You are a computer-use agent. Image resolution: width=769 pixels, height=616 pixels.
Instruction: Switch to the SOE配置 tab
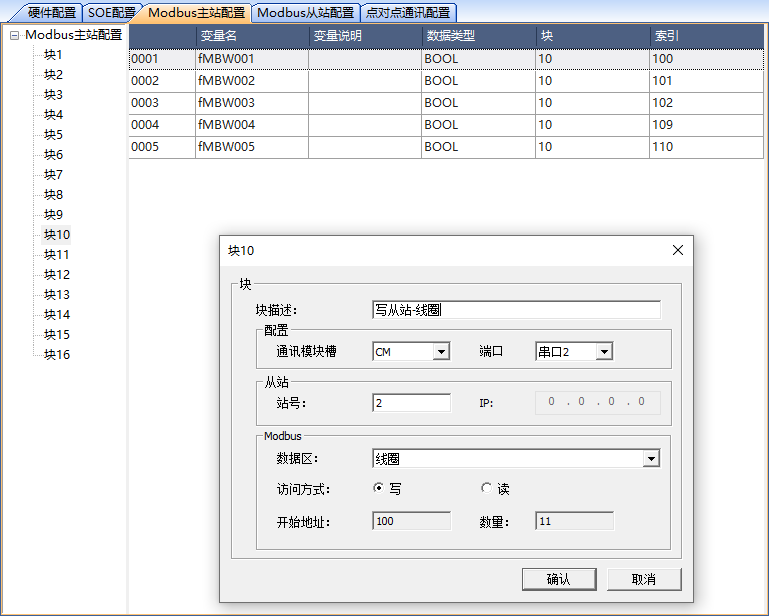pos(112,13)
